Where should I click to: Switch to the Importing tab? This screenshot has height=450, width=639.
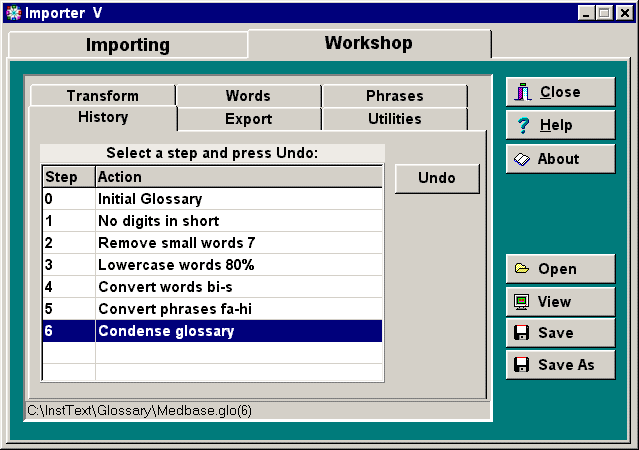point(127,45)
